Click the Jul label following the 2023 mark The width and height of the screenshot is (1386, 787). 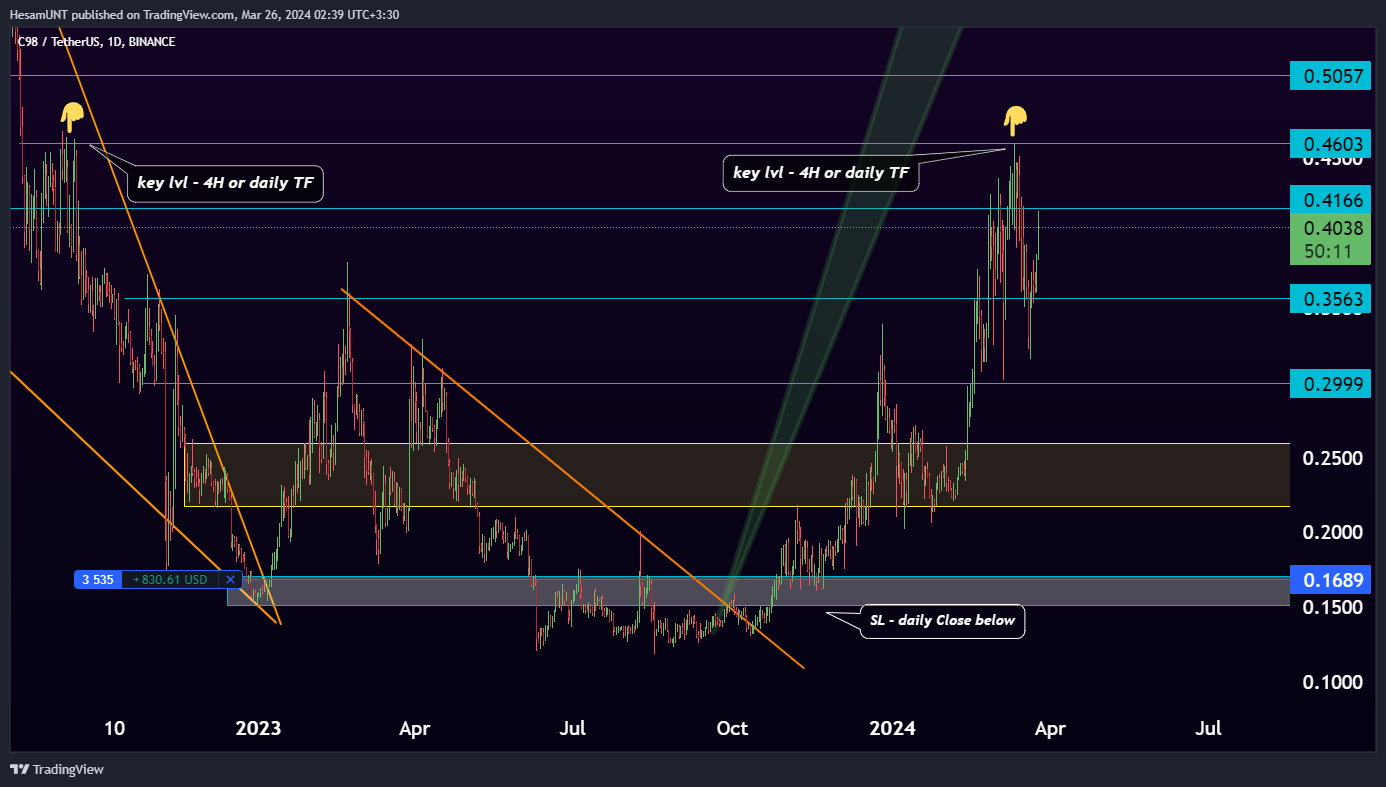pyautogui.click(x=572, y=729)
